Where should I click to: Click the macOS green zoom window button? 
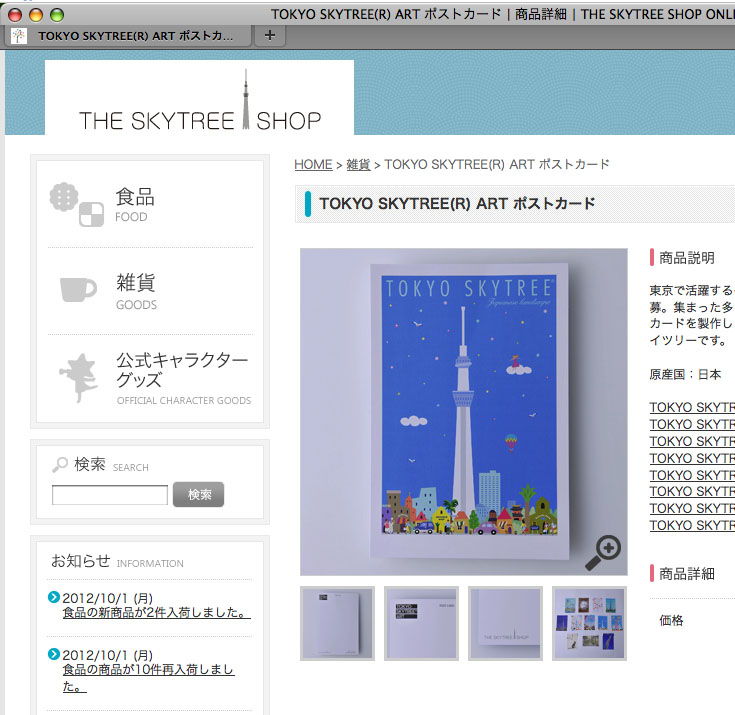click(57, 15)
